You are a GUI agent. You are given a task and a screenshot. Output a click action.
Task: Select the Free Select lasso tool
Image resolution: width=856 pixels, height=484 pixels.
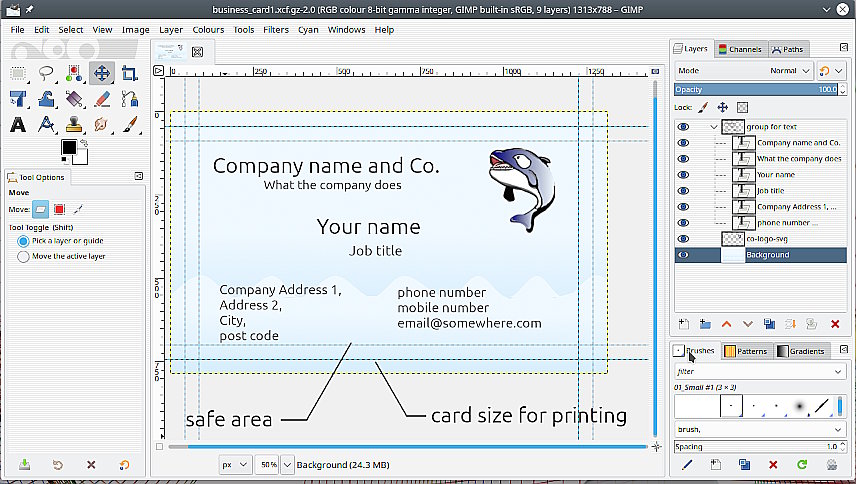click(46, 73)
